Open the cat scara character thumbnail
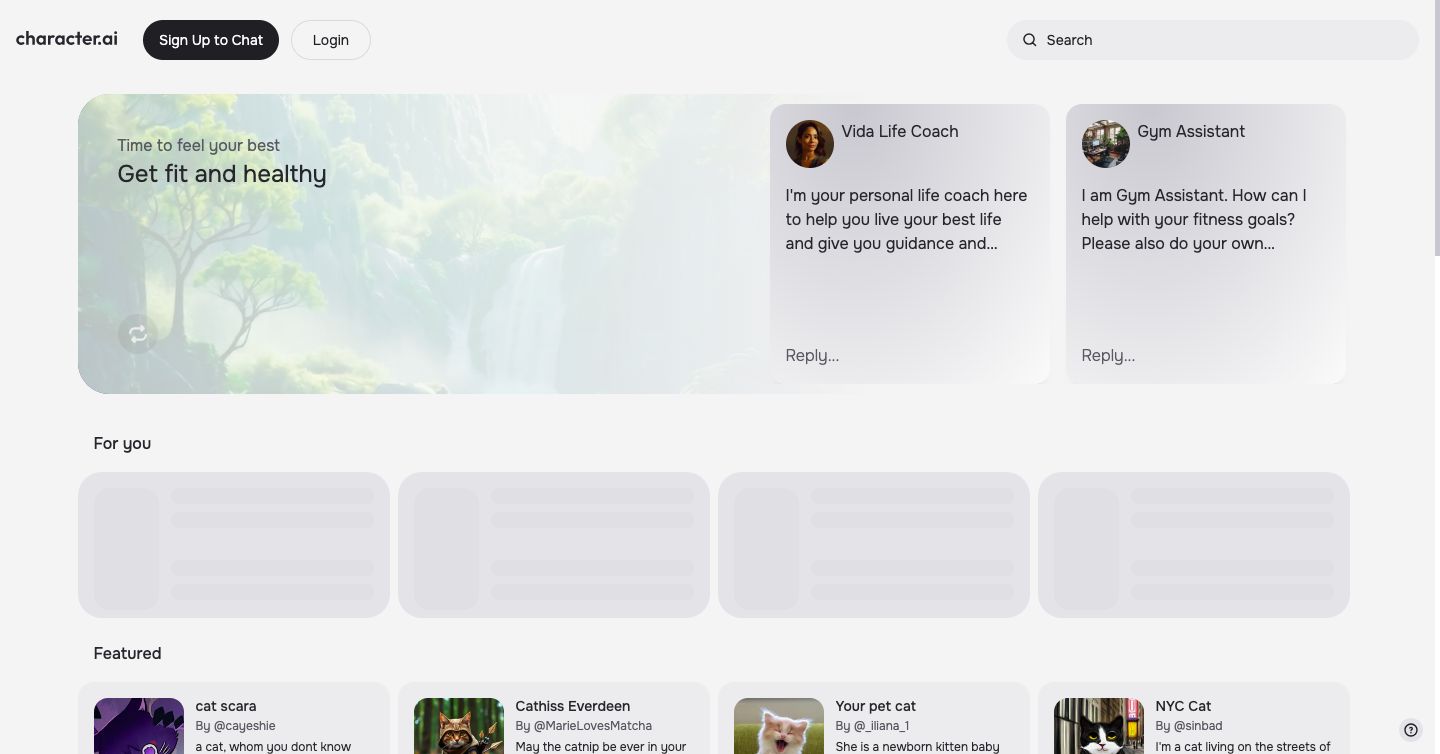 [x=138, y=726]
